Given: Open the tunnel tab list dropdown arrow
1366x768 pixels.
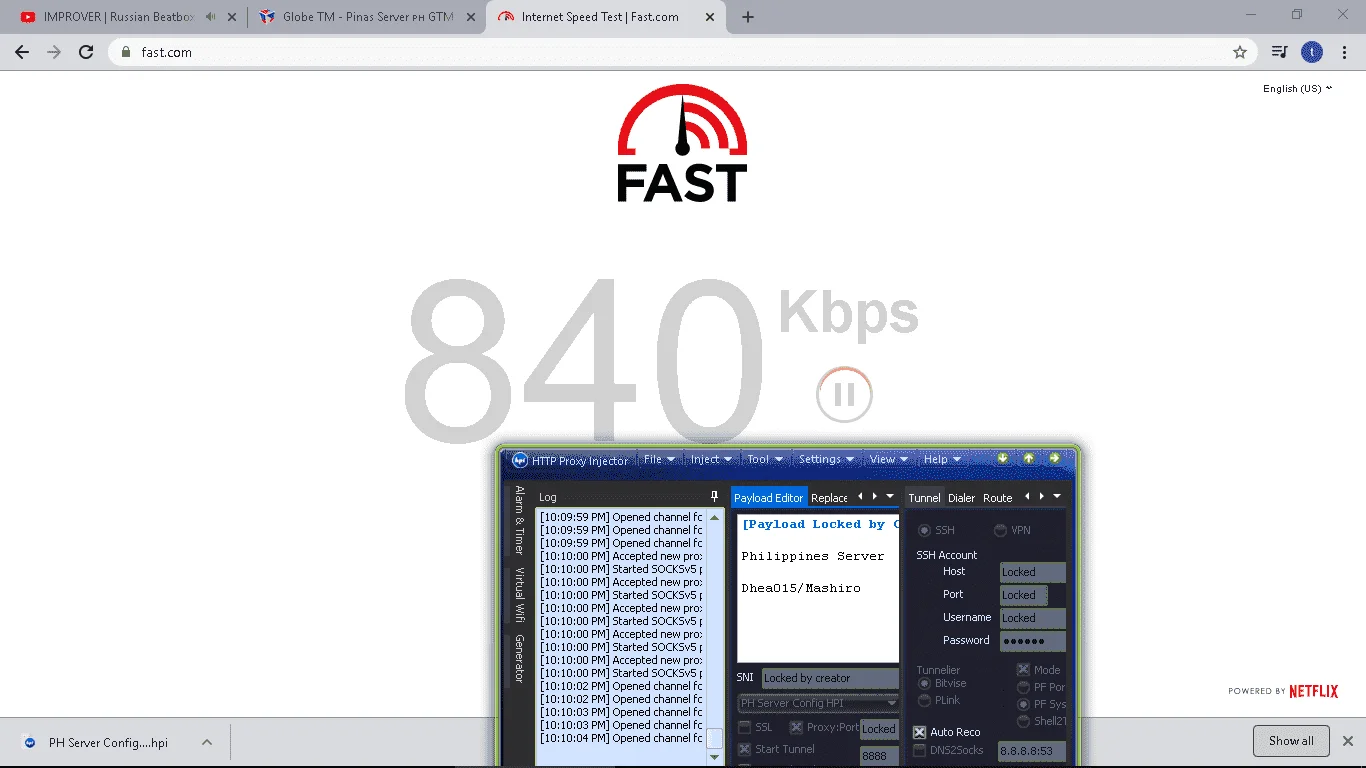Looking at the screenshot, I should pos(1057,496).
